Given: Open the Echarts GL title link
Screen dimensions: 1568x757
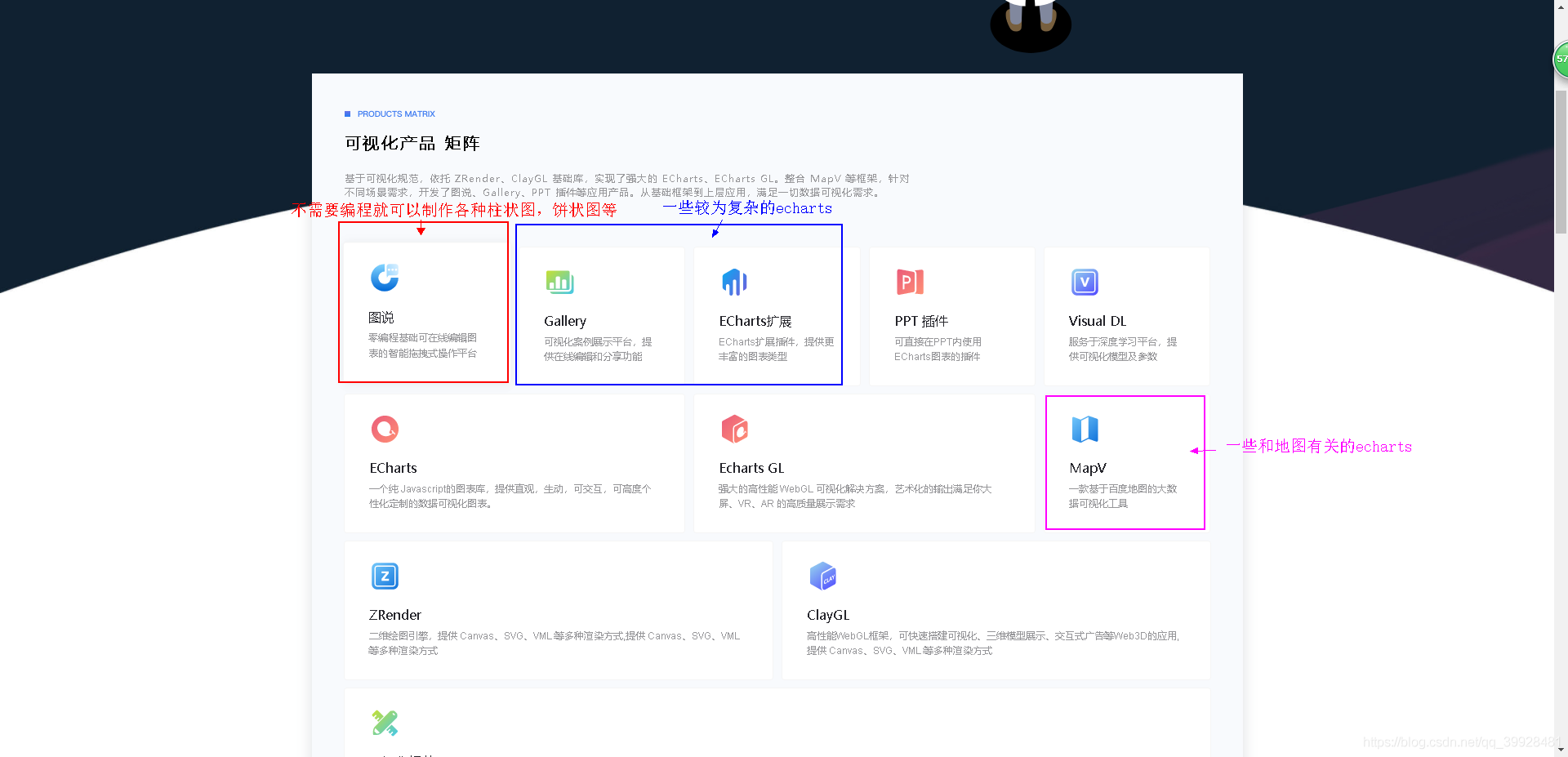Looking at the screenshot, I should pos(751,468).
